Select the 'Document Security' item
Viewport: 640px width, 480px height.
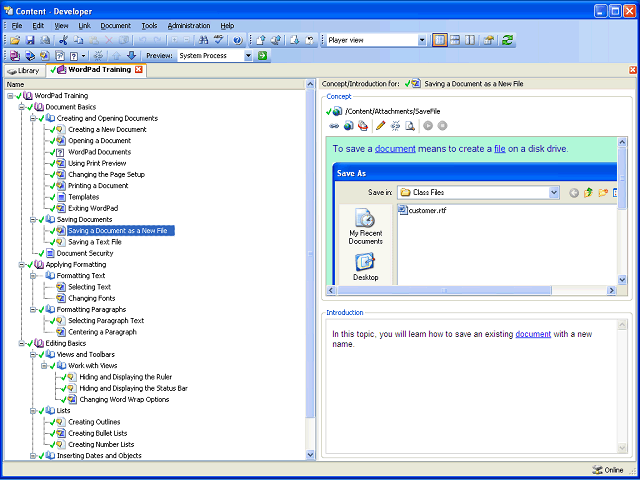(x=85, y=253)
